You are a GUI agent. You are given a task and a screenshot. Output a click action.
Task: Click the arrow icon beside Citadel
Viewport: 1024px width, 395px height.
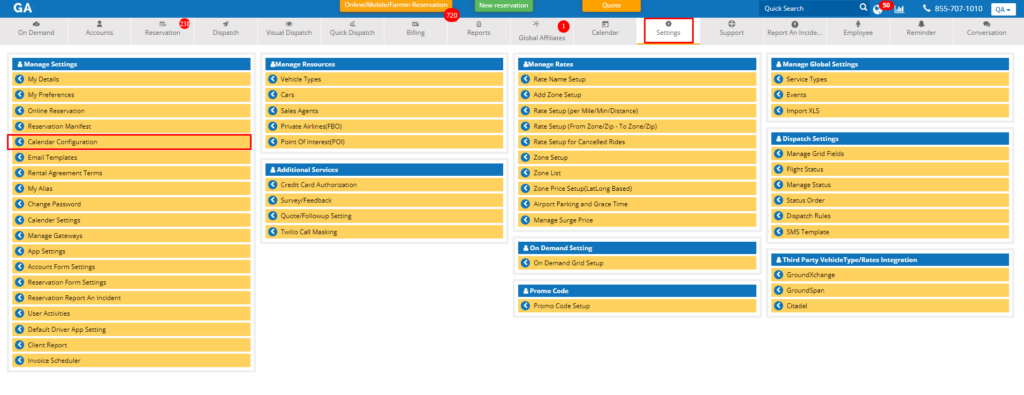pyautogui.click(x=778, y=306)
